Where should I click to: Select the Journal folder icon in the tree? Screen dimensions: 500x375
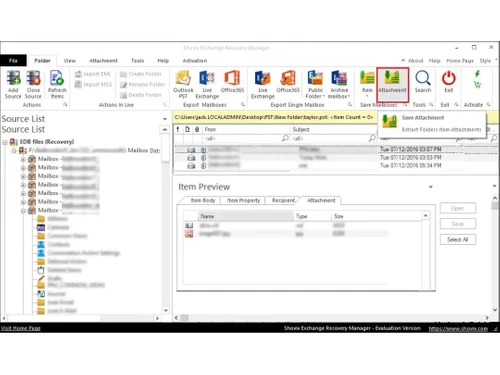[41, 294]
